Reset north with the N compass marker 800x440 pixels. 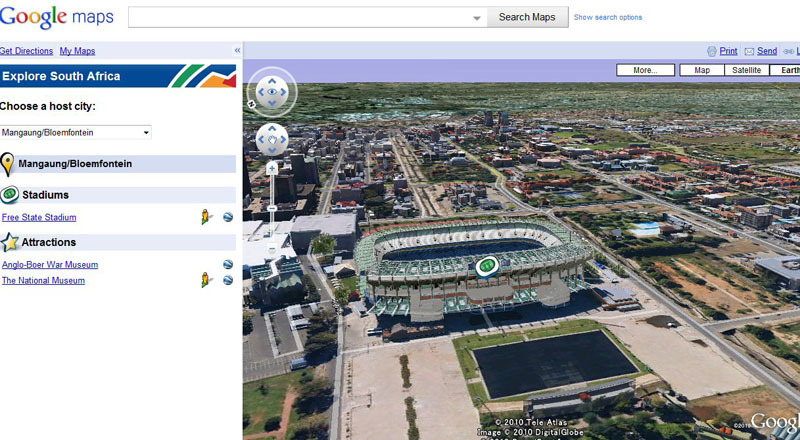[252, 104]
